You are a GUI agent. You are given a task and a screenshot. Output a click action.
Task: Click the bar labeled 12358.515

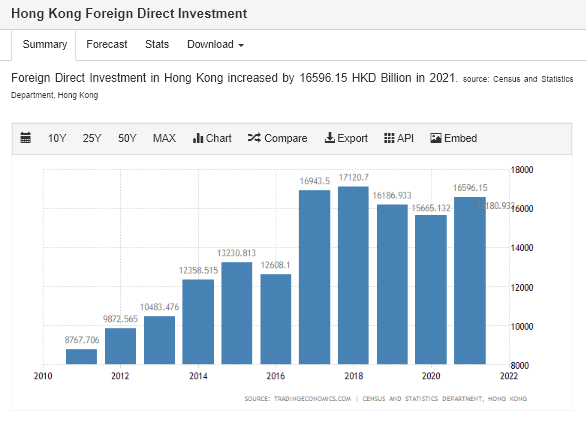pyautogui.click(x=198, y=322)
